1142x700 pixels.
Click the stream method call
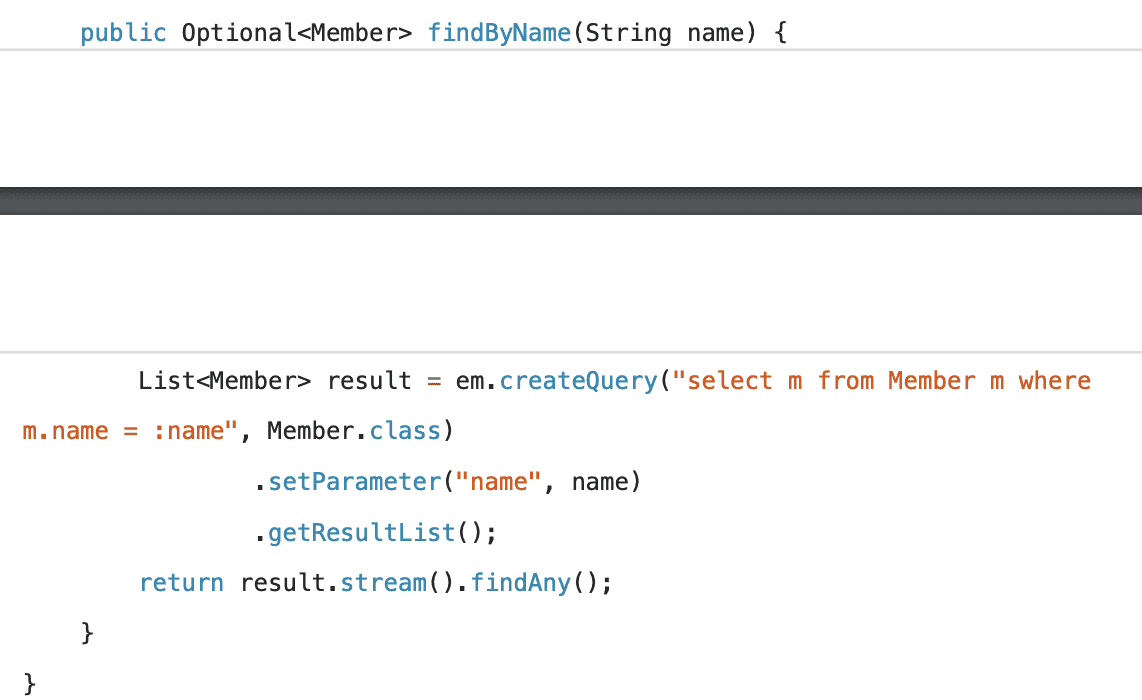pos(383,582)
